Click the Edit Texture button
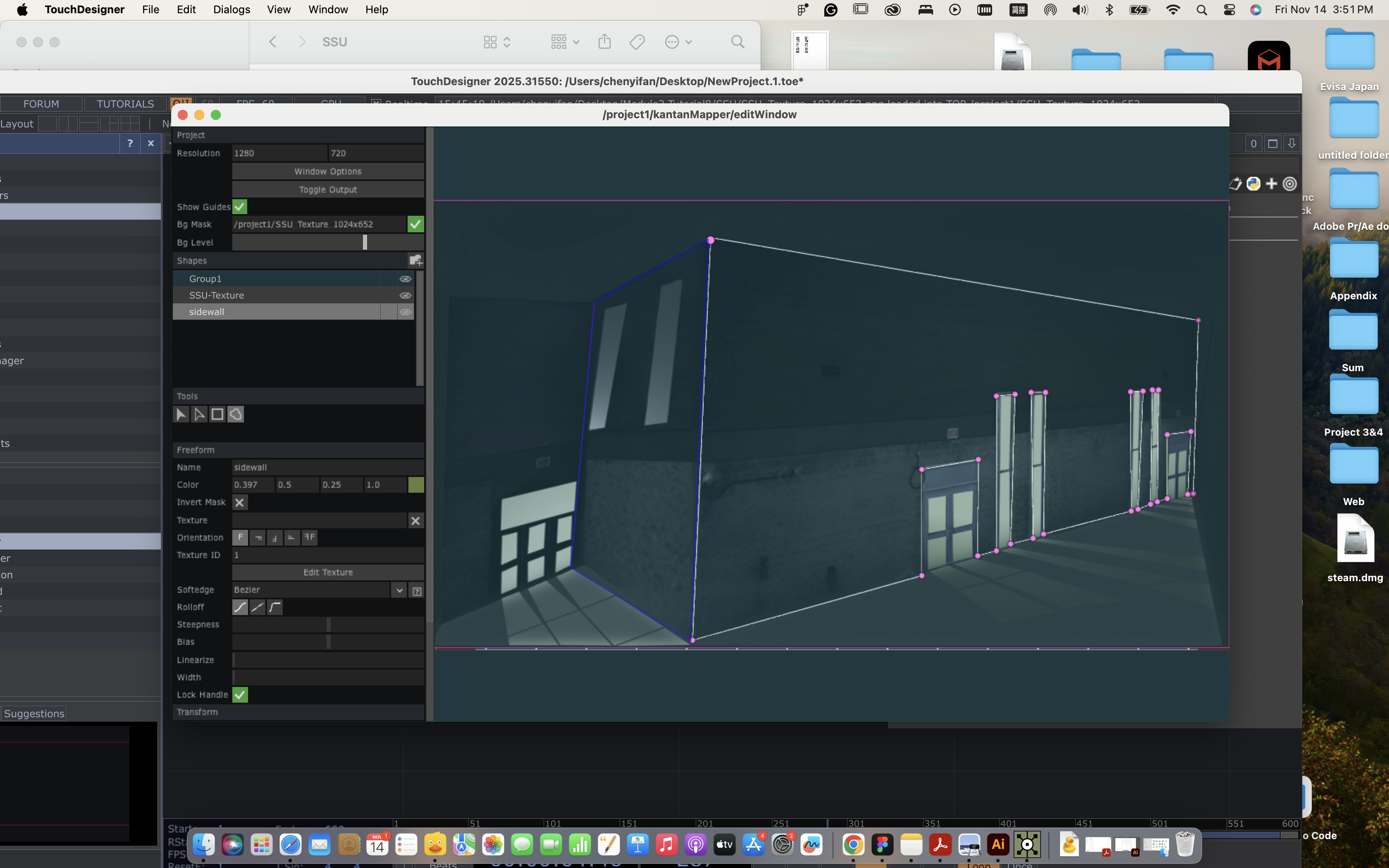1389x868 pixels. point(328,572)
